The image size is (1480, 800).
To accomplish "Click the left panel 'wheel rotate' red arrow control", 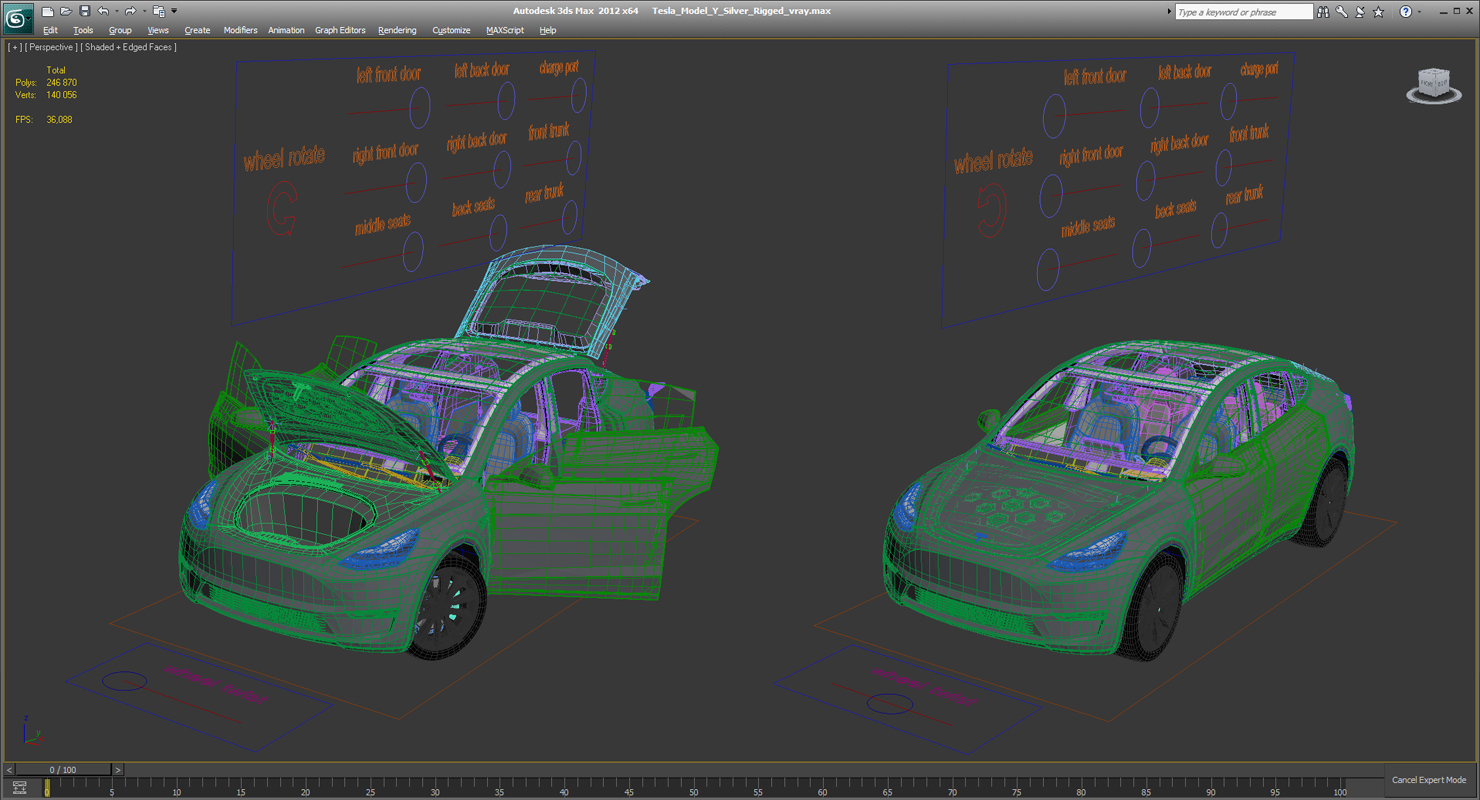I will click(x=282, y=209).
